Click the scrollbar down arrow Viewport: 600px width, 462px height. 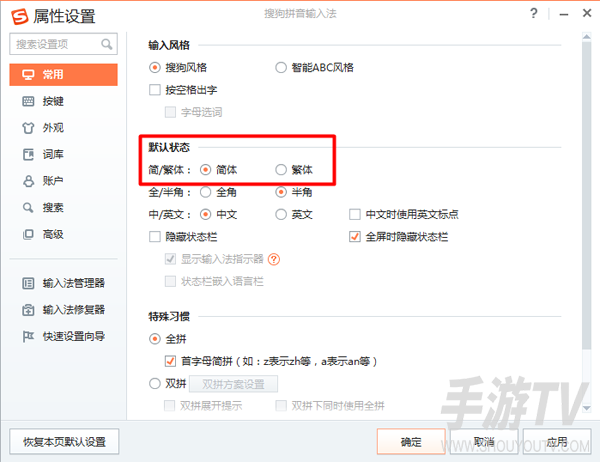click(x=586, y=408)
